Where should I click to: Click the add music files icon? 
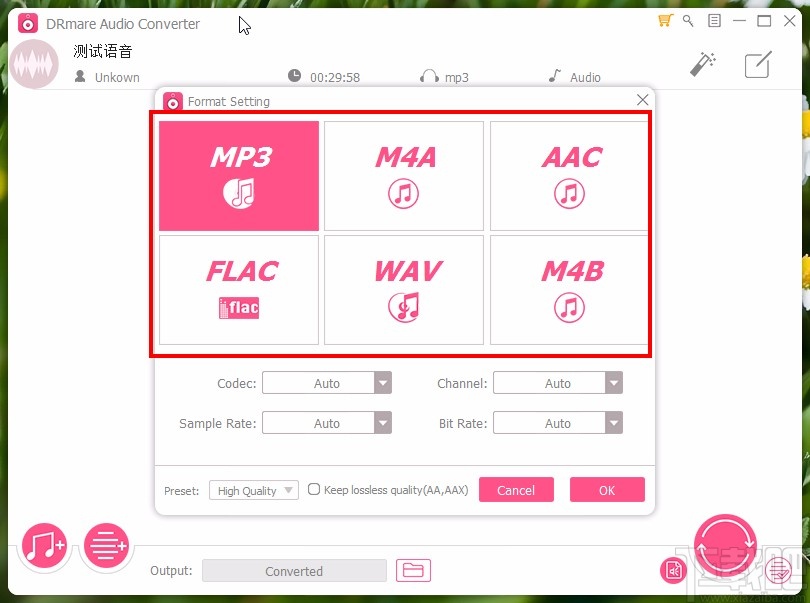(x=43, y=545)
